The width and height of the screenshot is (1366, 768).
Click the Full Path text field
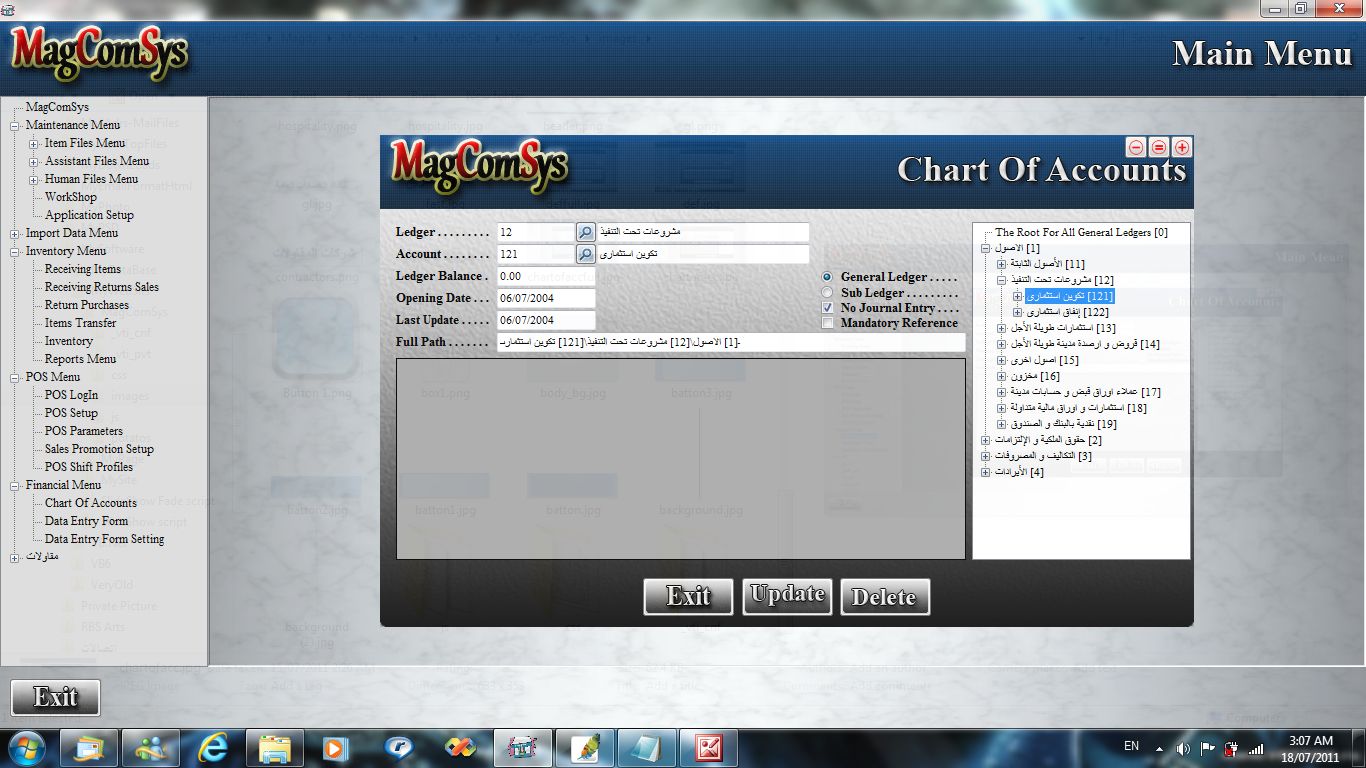pyautogui.click(x=731, y=342)
